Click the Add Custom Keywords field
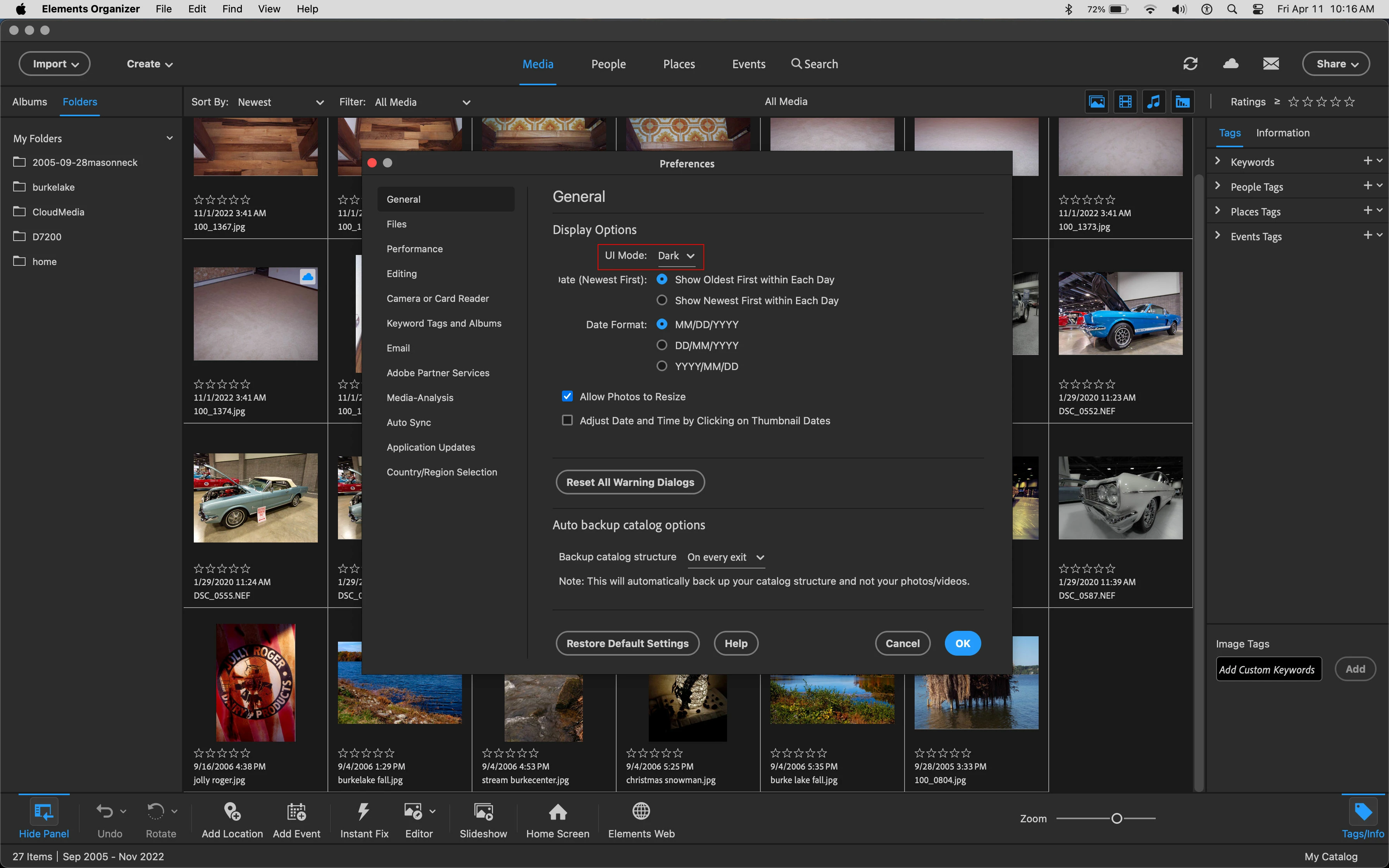 click(x=1268, y=669)
